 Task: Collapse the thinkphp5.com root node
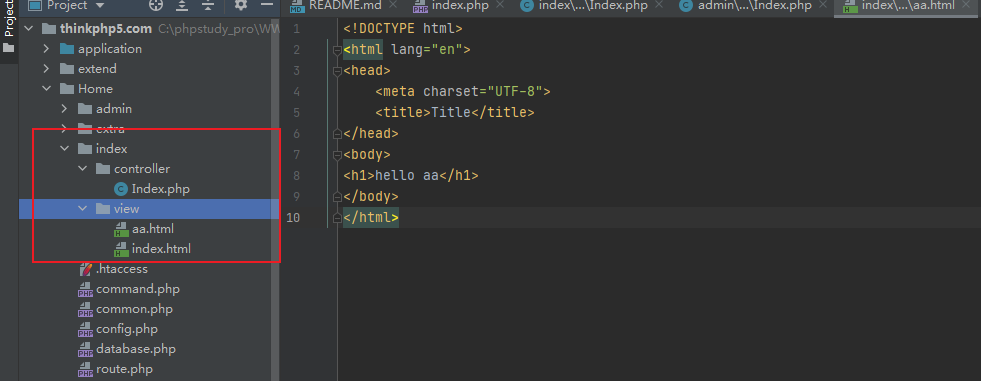[x=28, y=29]
